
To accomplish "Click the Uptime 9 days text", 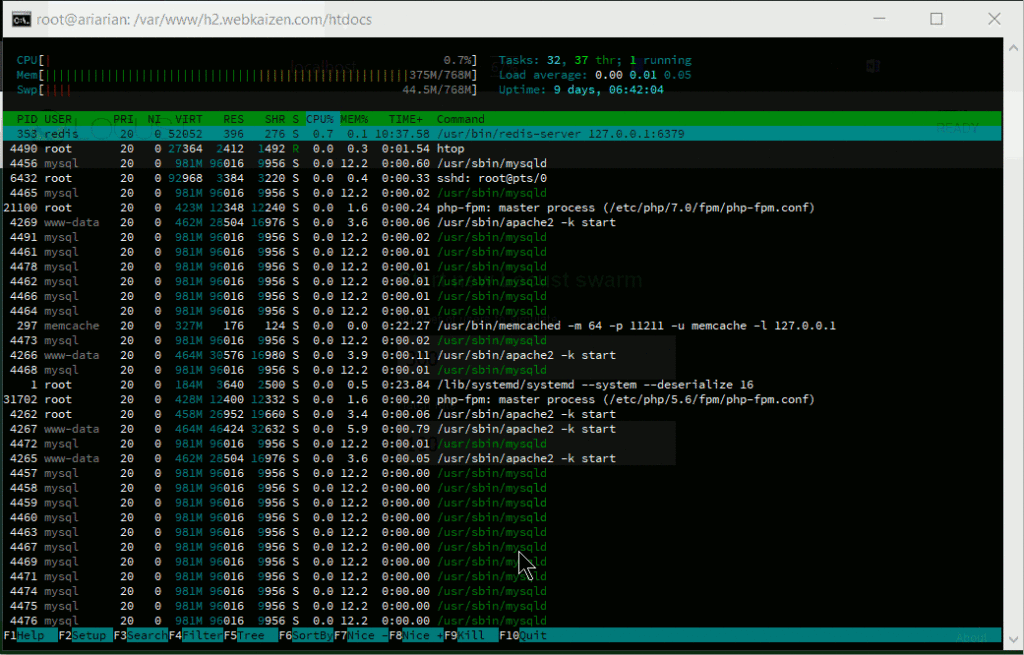I will pos(581,89).
